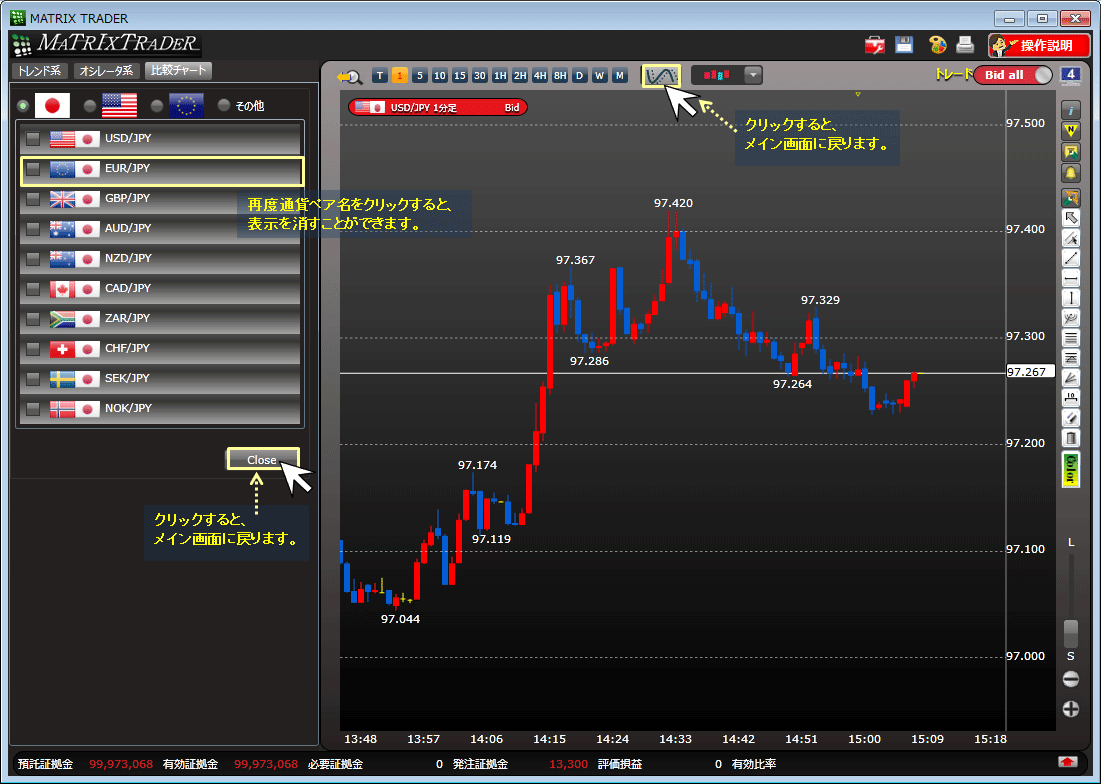The width and height of the screenshot is (1101, 784).
Task: Click the orange expand chart icon
Action: tap(1071, 197)
